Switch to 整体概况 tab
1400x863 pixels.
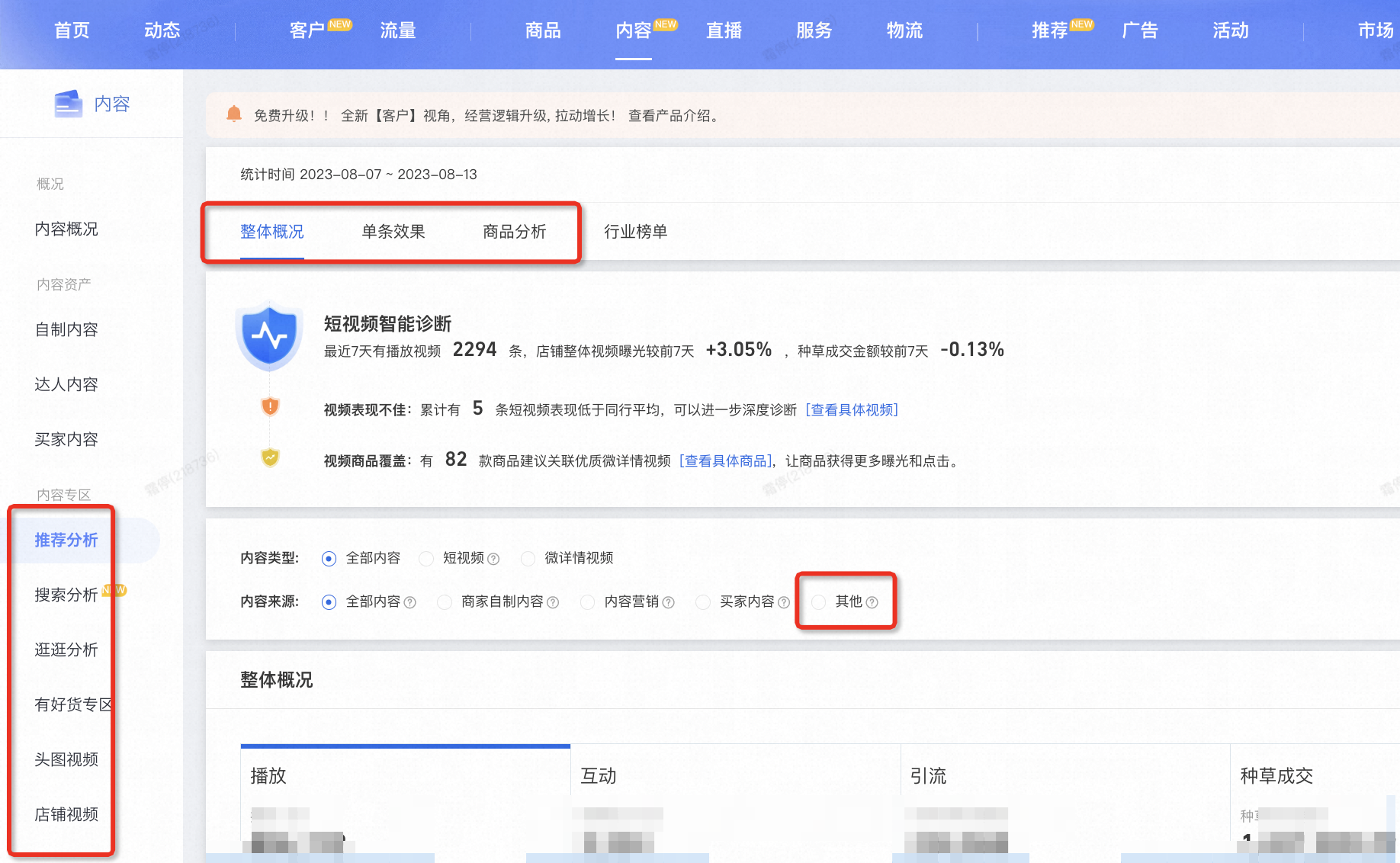point(272,232)
